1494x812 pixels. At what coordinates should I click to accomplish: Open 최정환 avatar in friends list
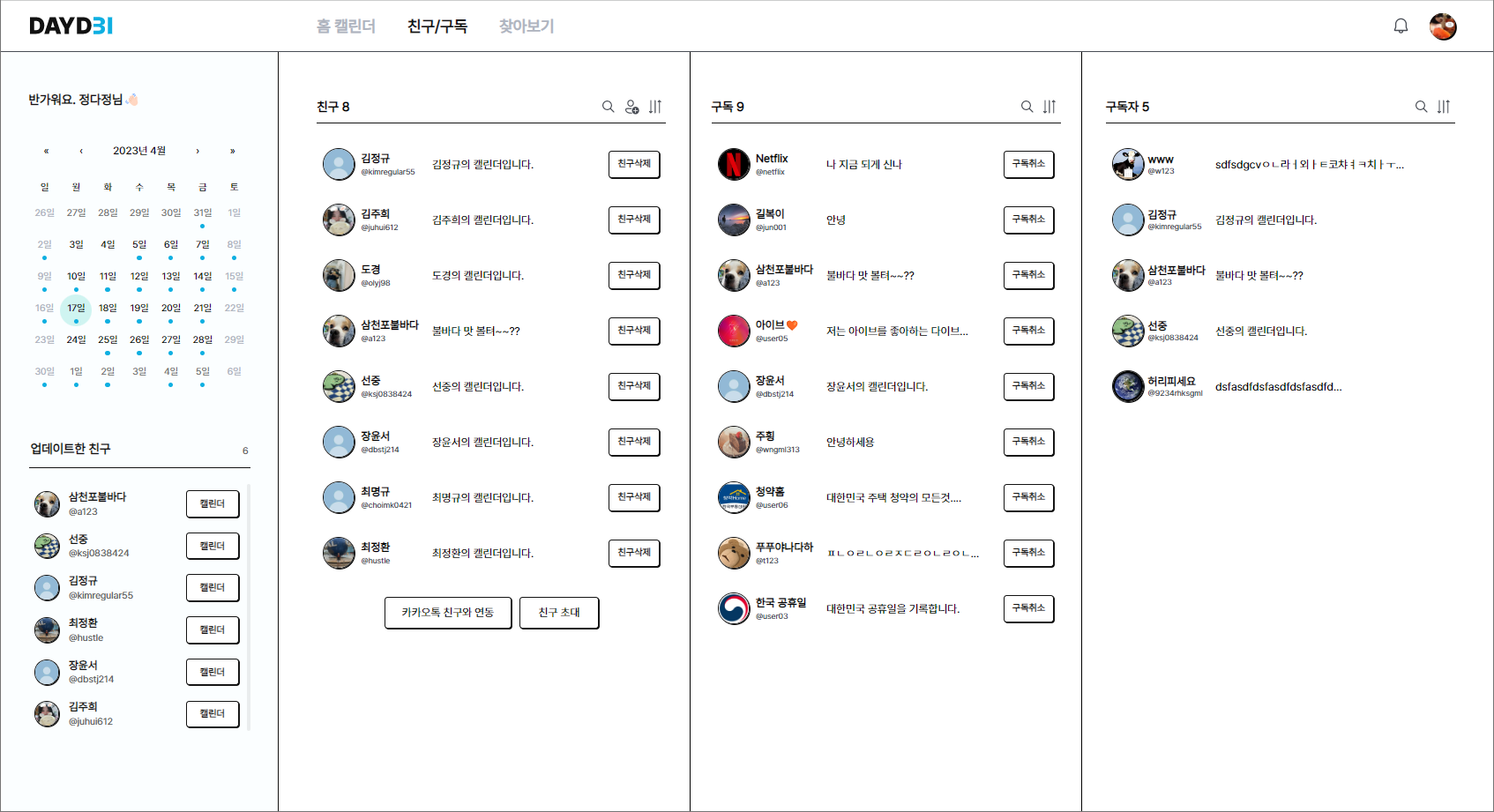click(339, 553)
